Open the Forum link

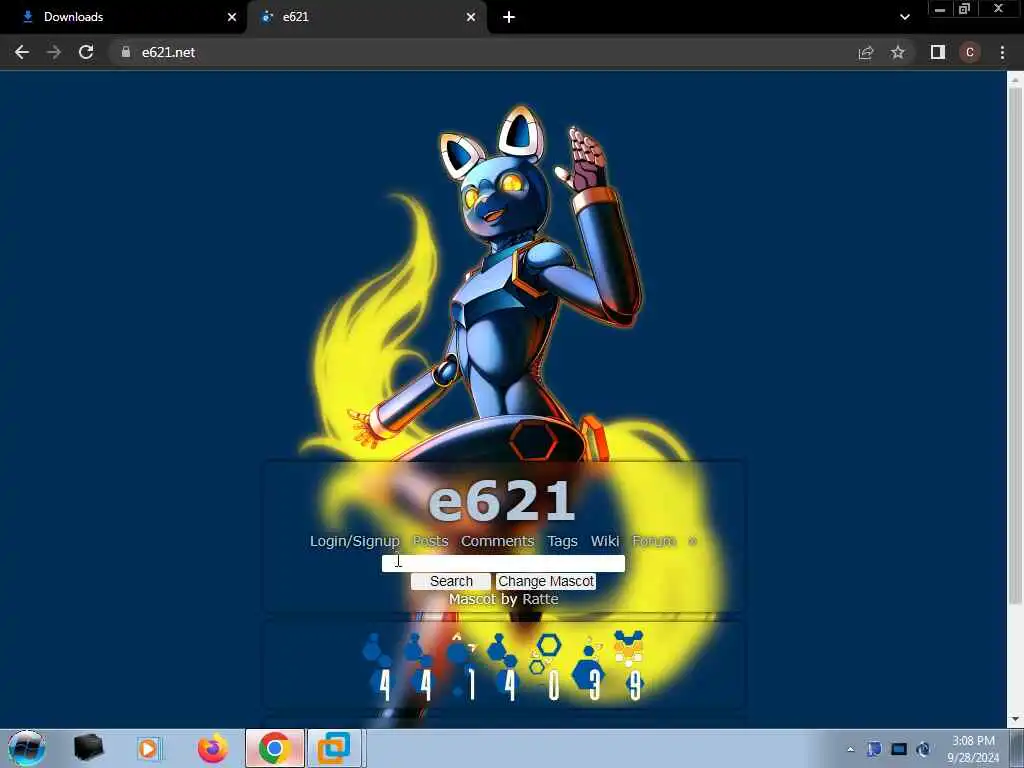(654, 541)
